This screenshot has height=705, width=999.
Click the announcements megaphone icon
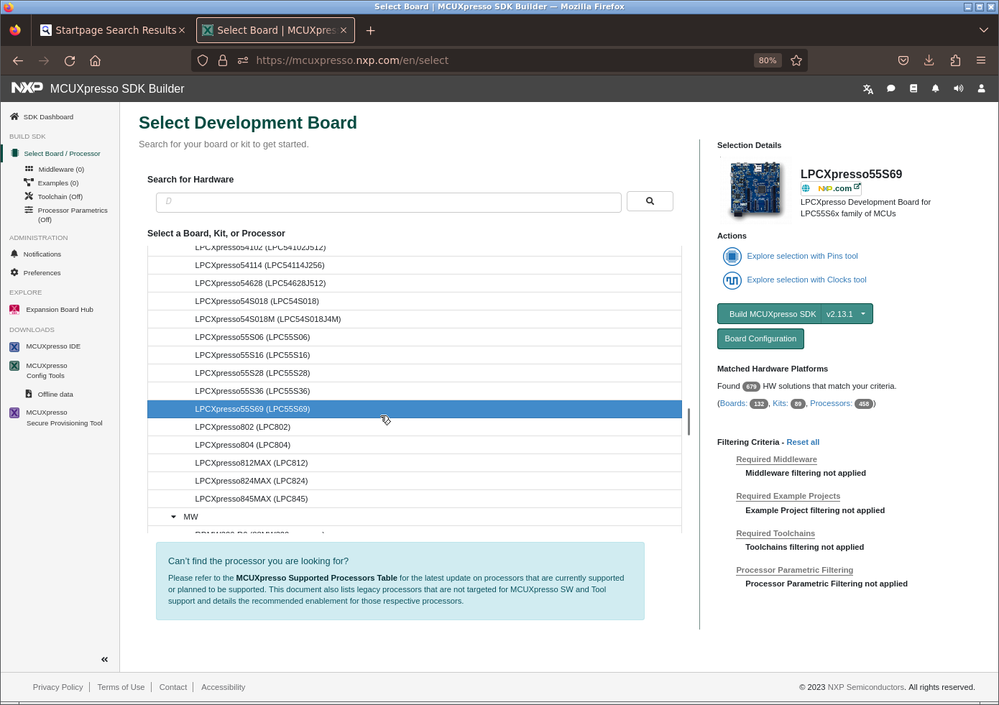(x=958, y=89)
